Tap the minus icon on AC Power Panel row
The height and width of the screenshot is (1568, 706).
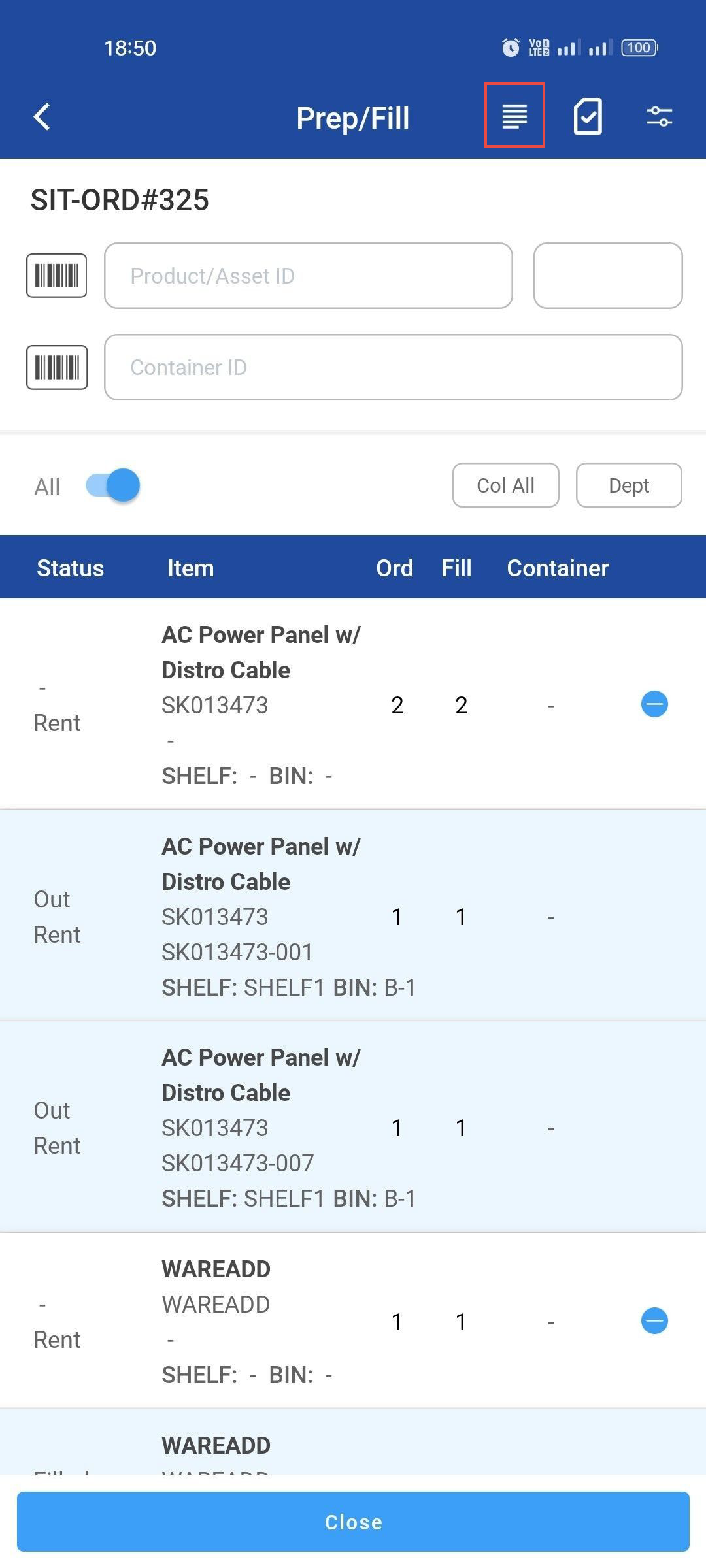click(x=654, y=705)
